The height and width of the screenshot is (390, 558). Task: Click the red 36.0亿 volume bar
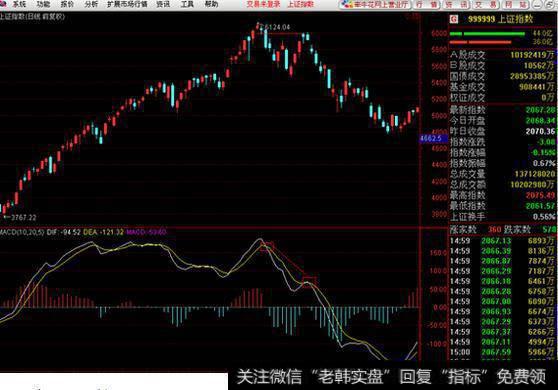pyautogui.click(x=480, y=42)
